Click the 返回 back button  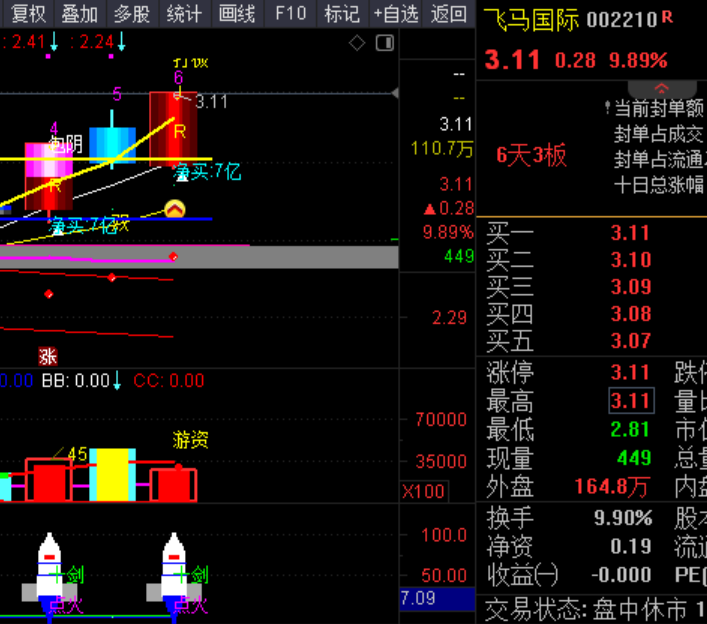[448, 14]
